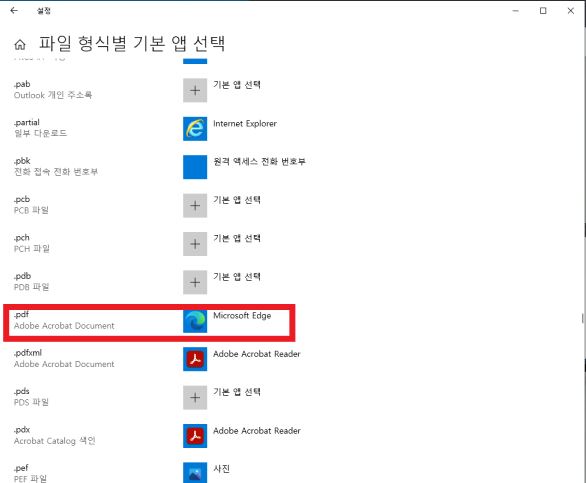586x483 pixels.
Task: Click plus icon for .pcb row
Action: [195, 205]
